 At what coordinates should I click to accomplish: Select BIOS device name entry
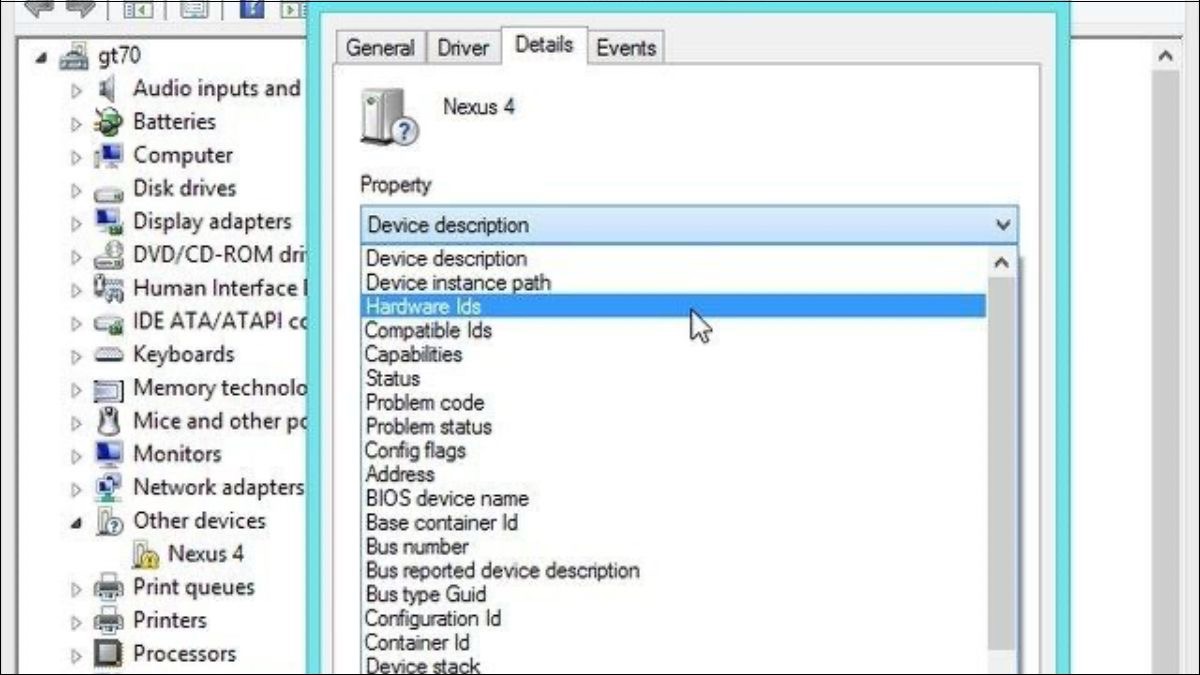[x=673, y=498]
